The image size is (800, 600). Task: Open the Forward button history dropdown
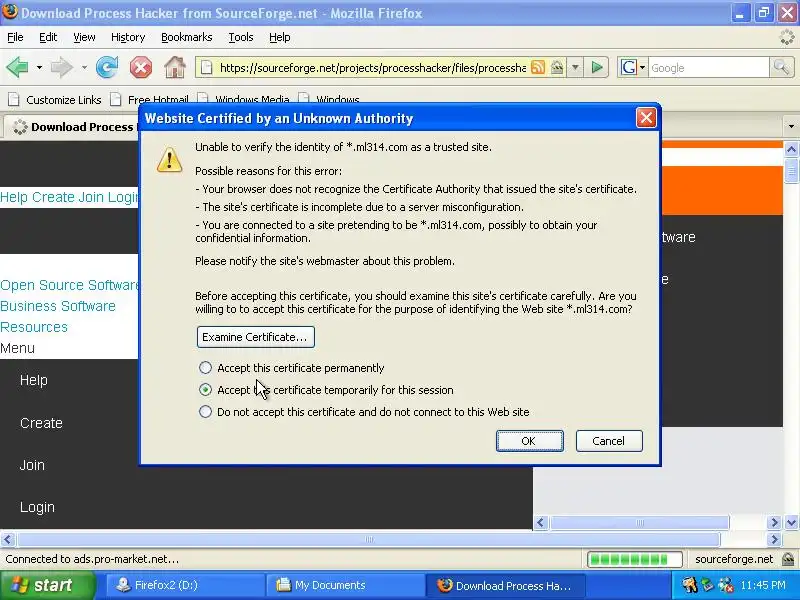(x=84, y=67)
